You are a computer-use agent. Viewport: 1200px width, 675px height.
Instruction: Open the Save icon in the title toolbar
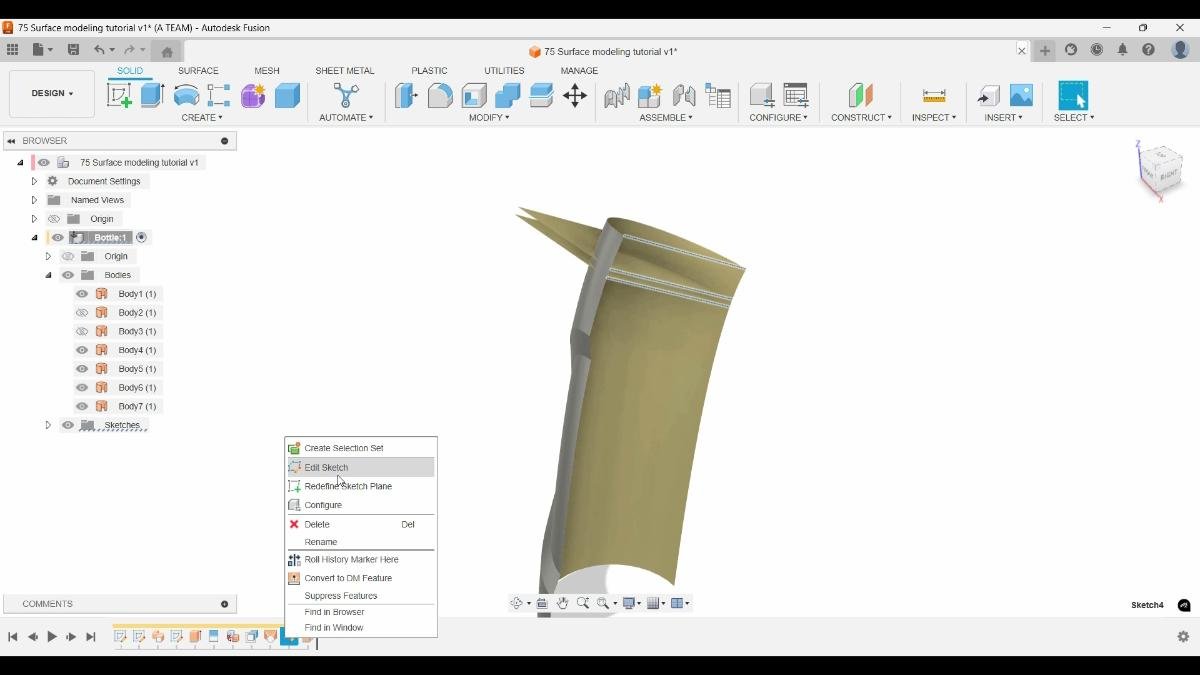[x=73, y=50]
